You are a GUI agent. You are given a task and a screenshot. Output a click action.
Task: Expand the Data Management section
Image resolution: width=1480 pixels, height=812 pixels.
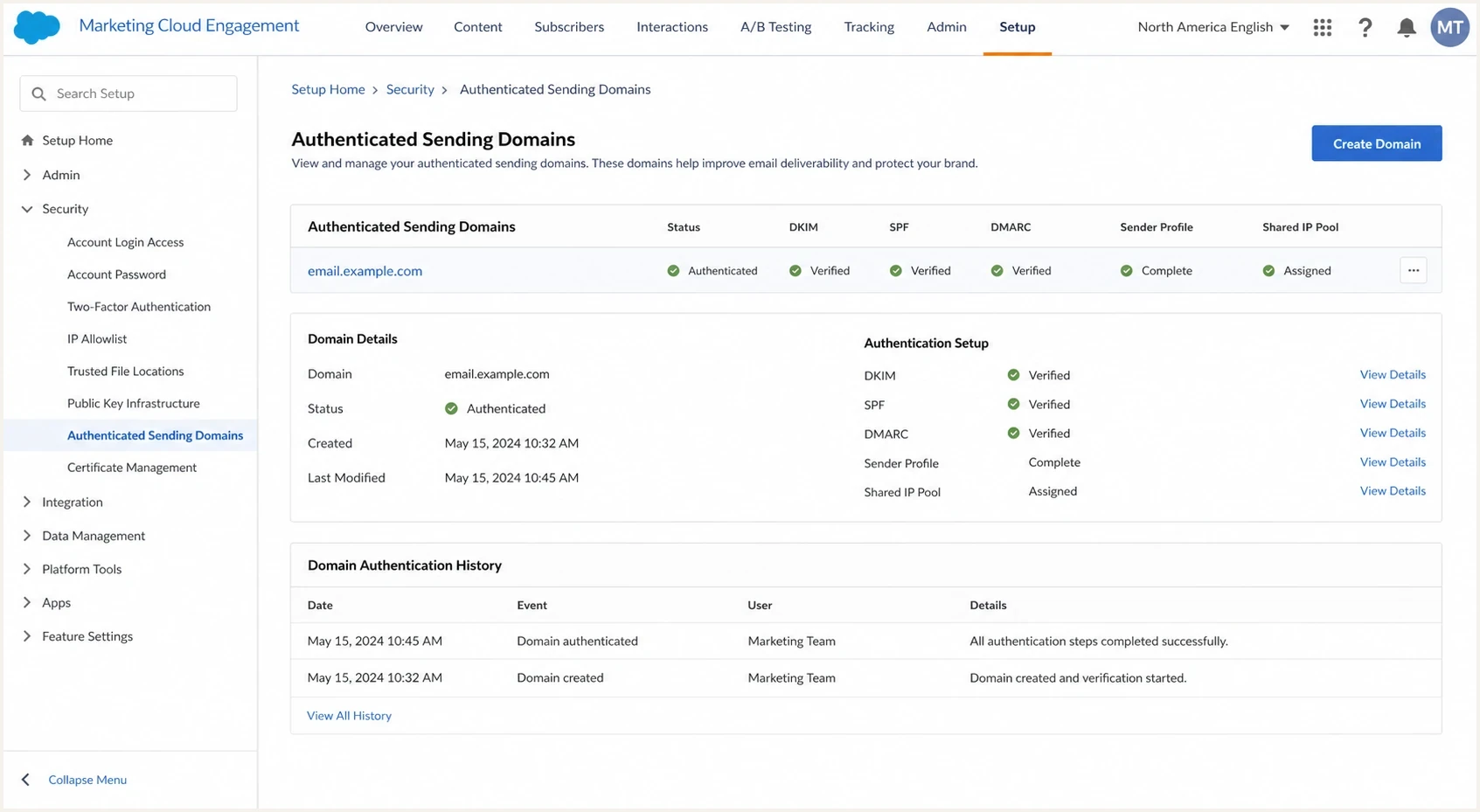point(26,536)
